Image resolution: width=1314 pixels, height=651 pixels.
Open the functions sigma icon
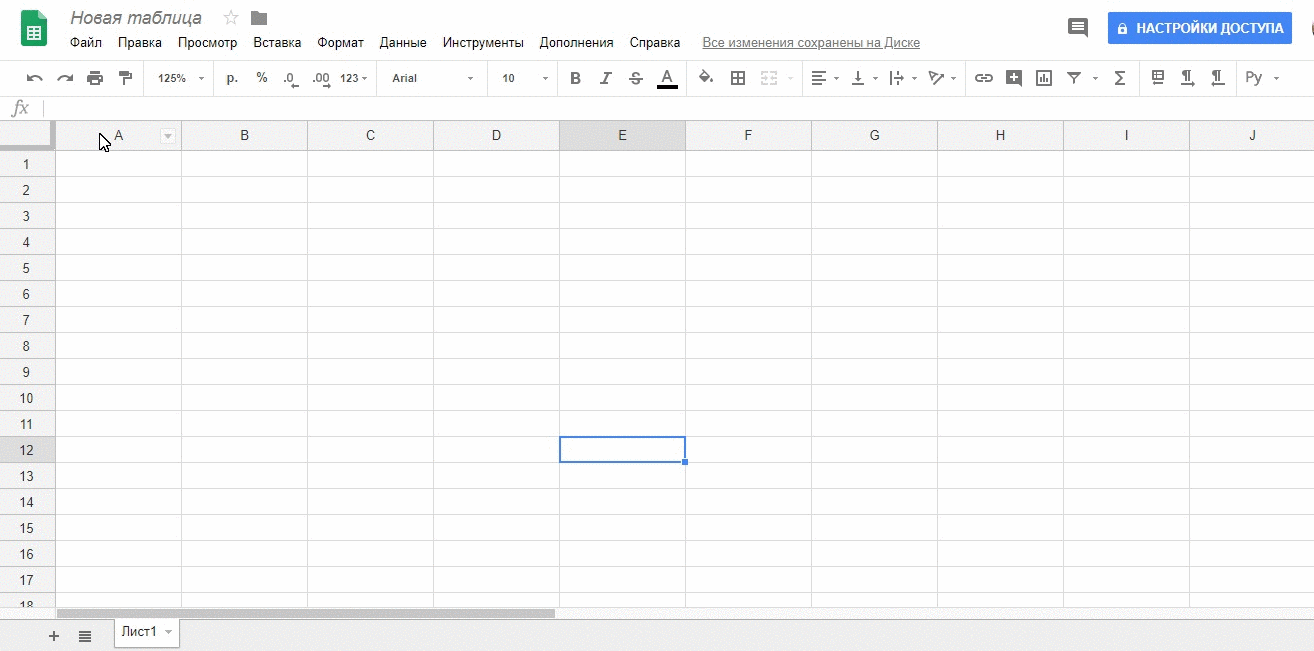coord(1120,78)
